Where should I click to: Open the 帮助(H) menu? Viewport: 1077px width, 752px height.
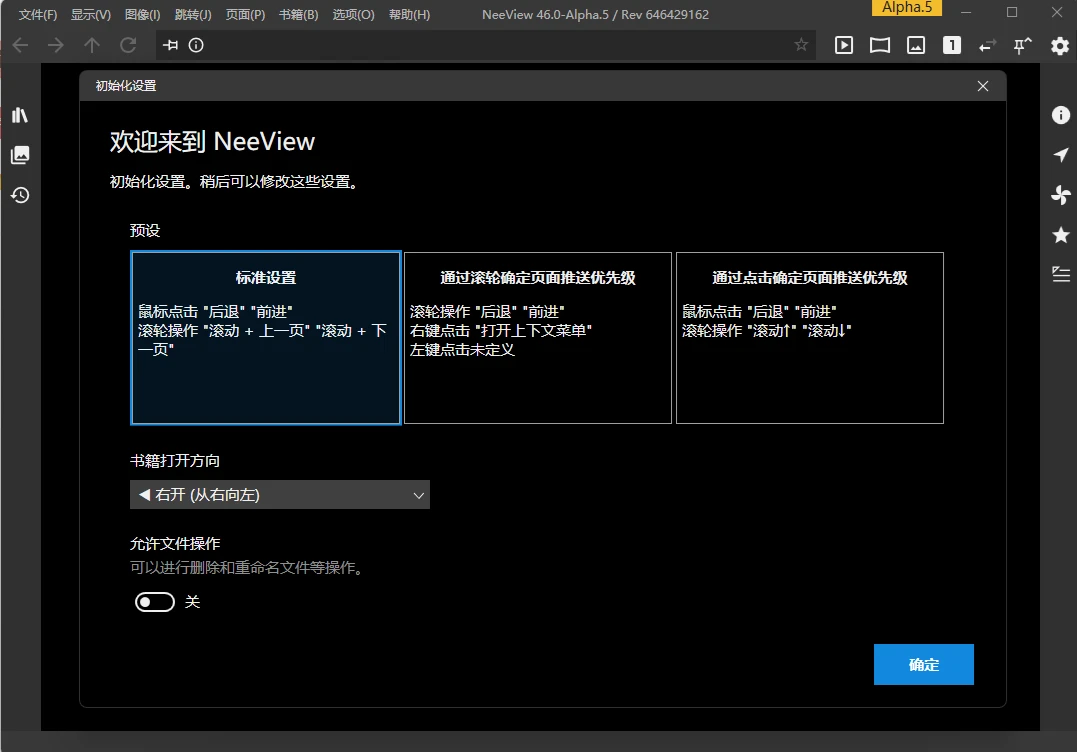tap(409, 14)
